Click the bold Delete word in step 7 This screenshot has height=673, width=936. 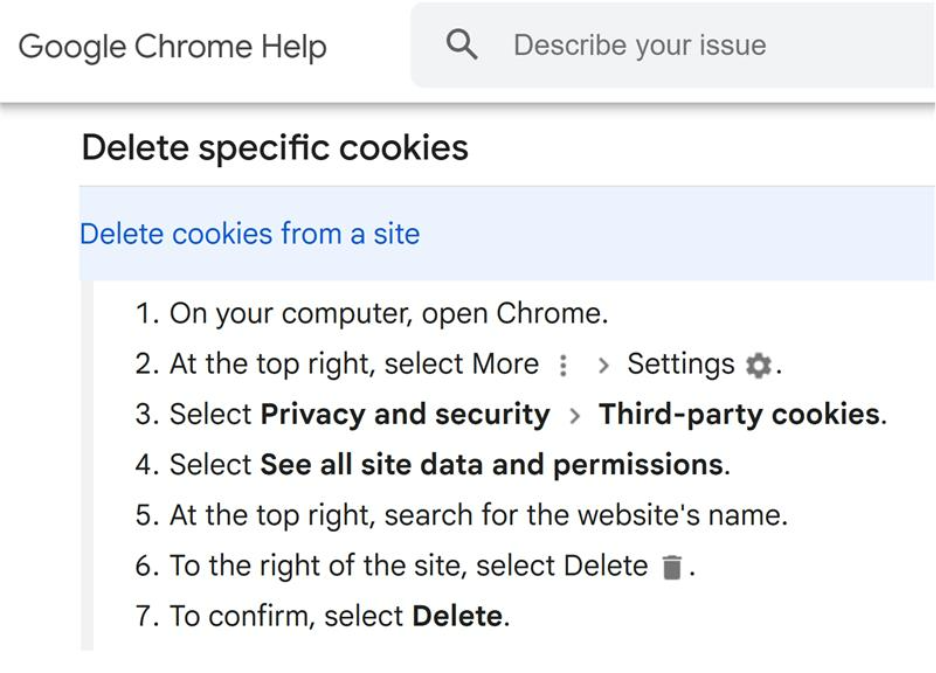(x=457, y=616)
